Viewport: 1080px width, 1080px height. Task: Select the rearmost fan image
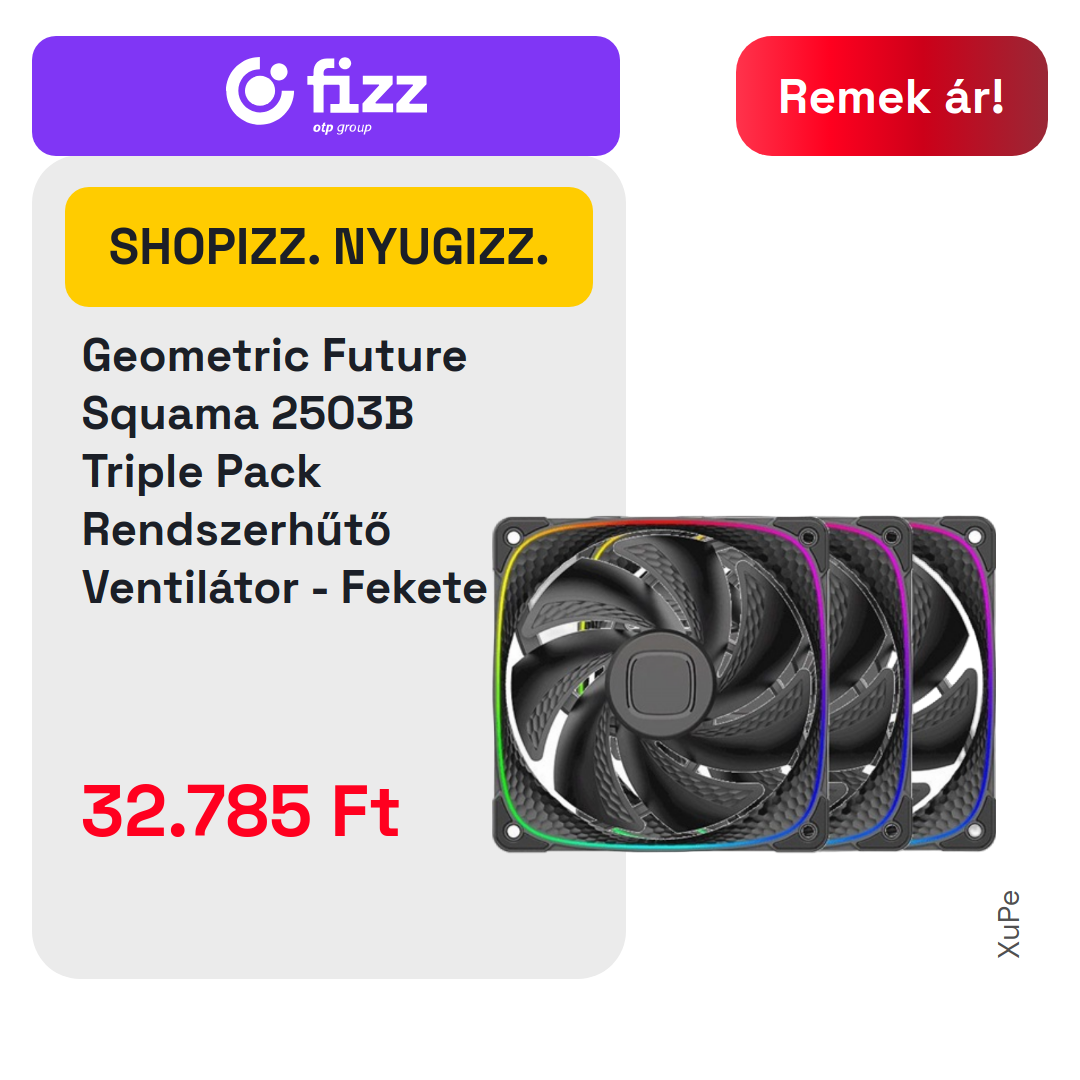[954, 683]
